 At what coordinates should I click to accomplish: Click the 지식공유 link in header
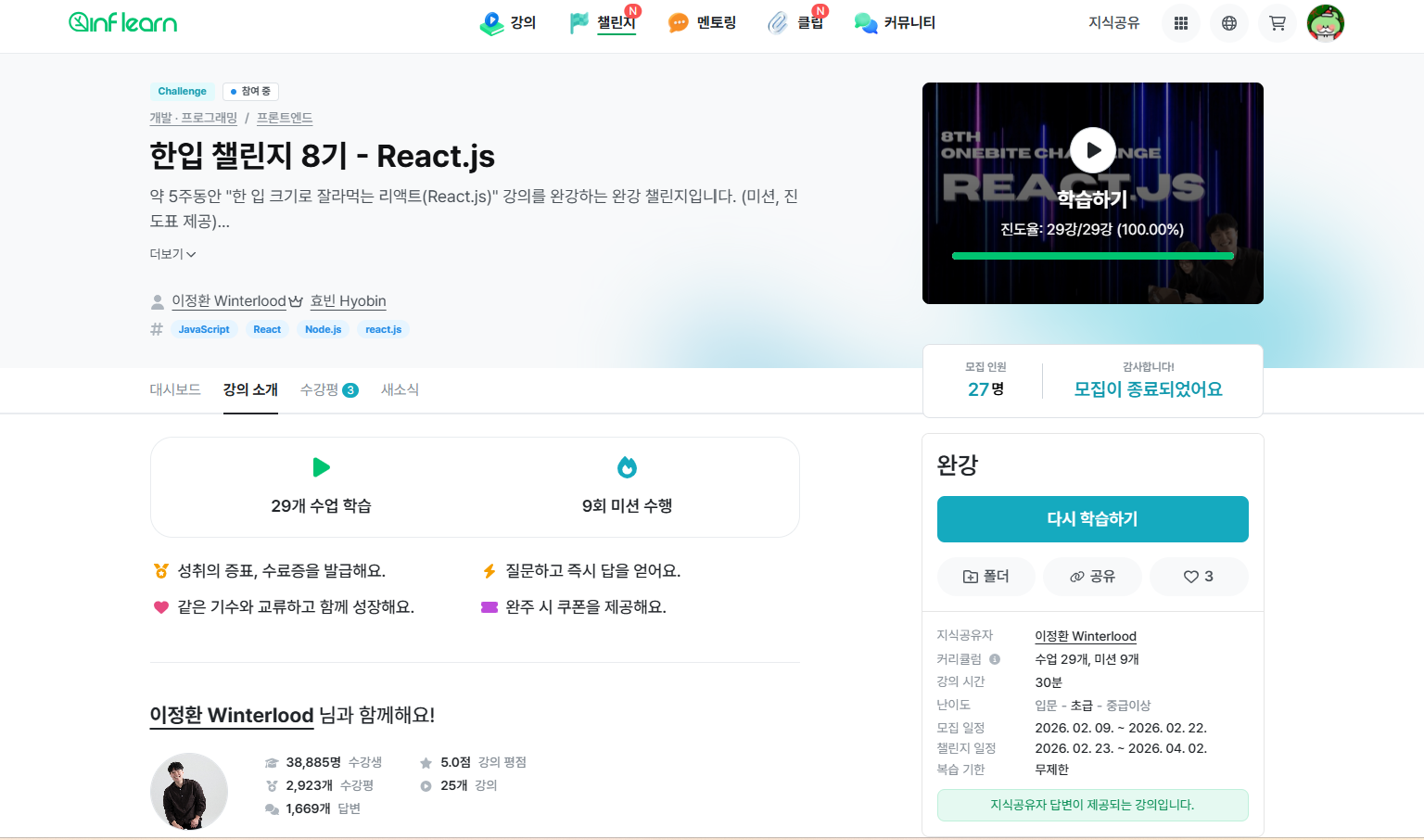coord(1113,23)
